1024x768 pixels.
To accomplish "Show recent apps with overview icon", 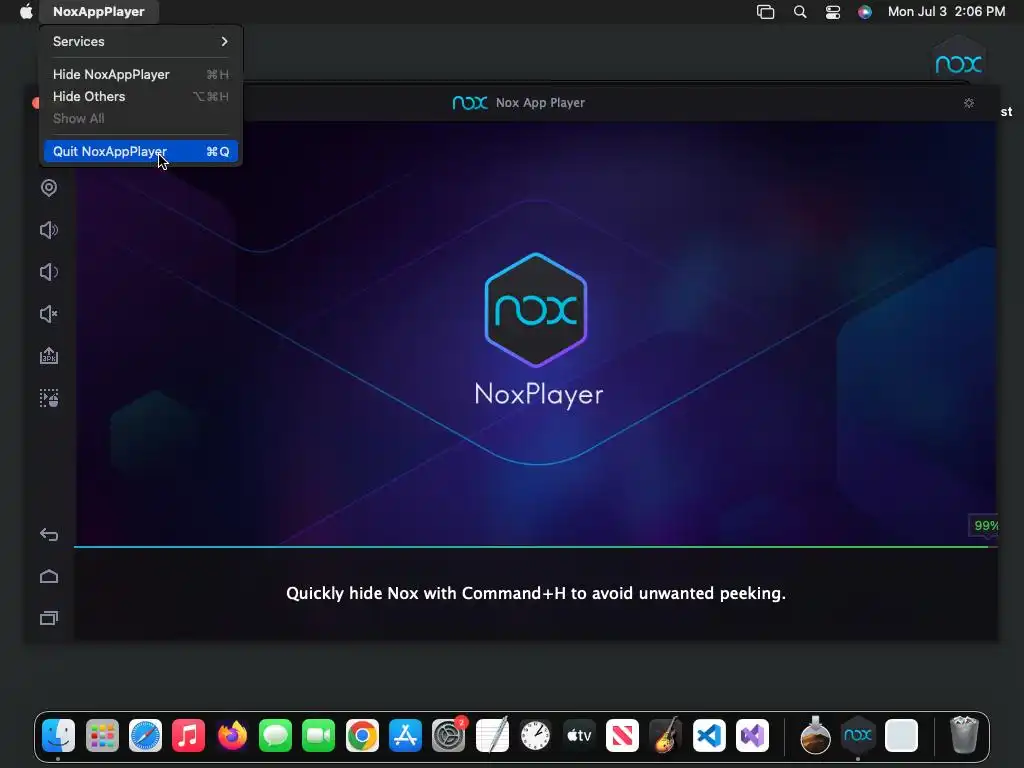I will point(49,618).
